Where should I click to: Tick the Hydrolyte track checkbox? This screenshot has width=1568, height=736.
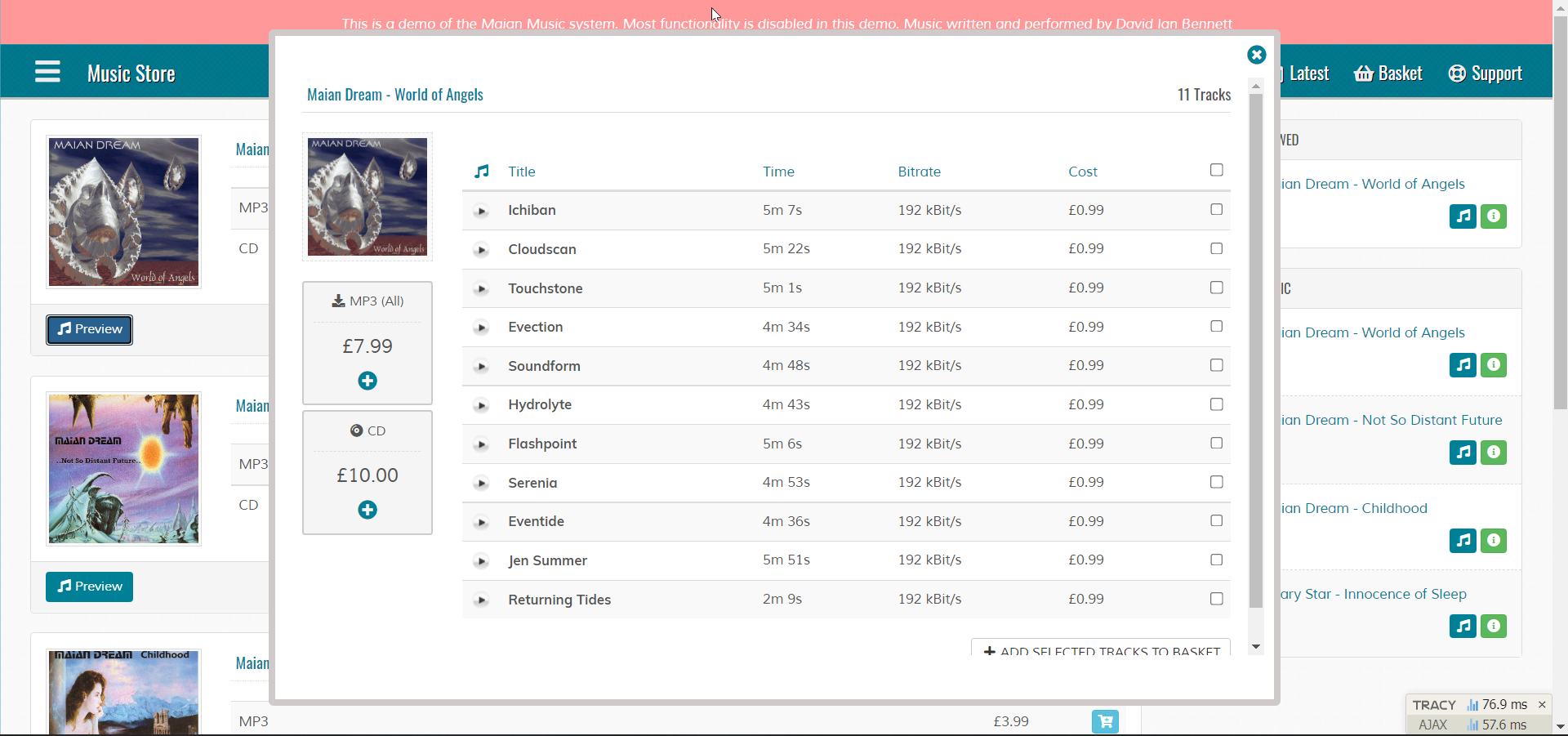[x=1216, y=404]
